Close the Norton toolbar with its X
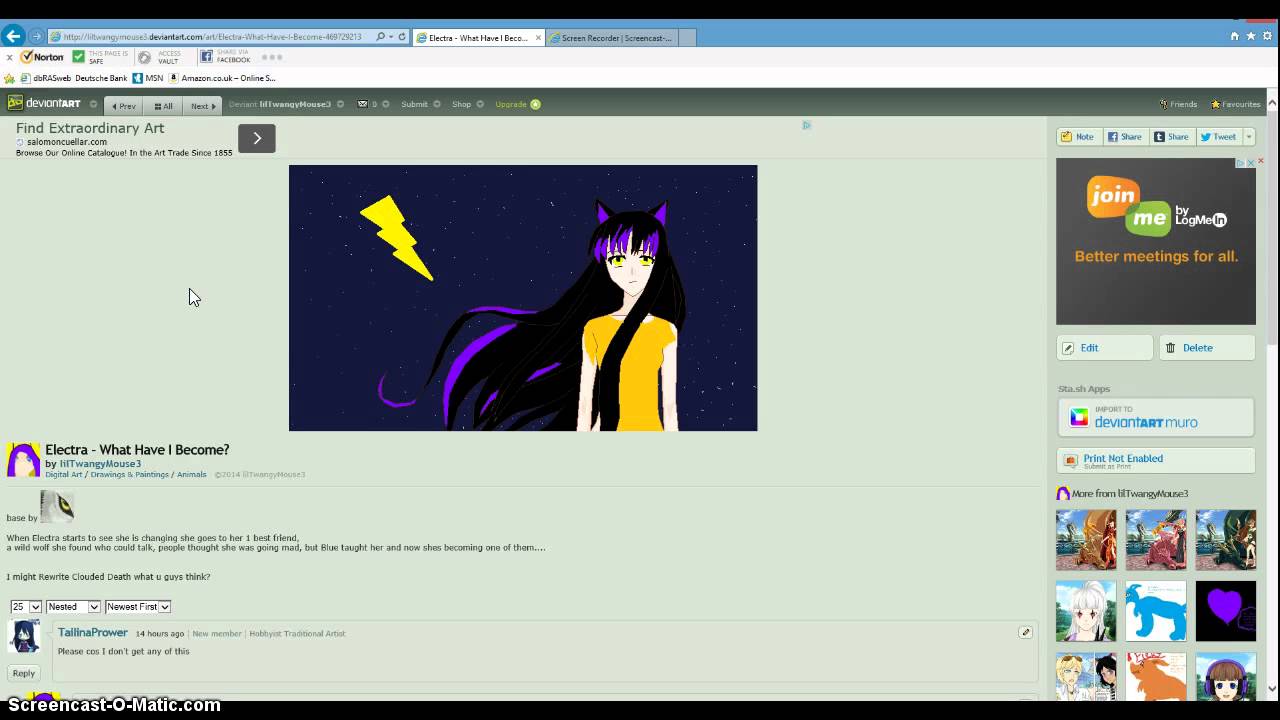The width and height of the screenshot is (1280, 720). (9, 57)
